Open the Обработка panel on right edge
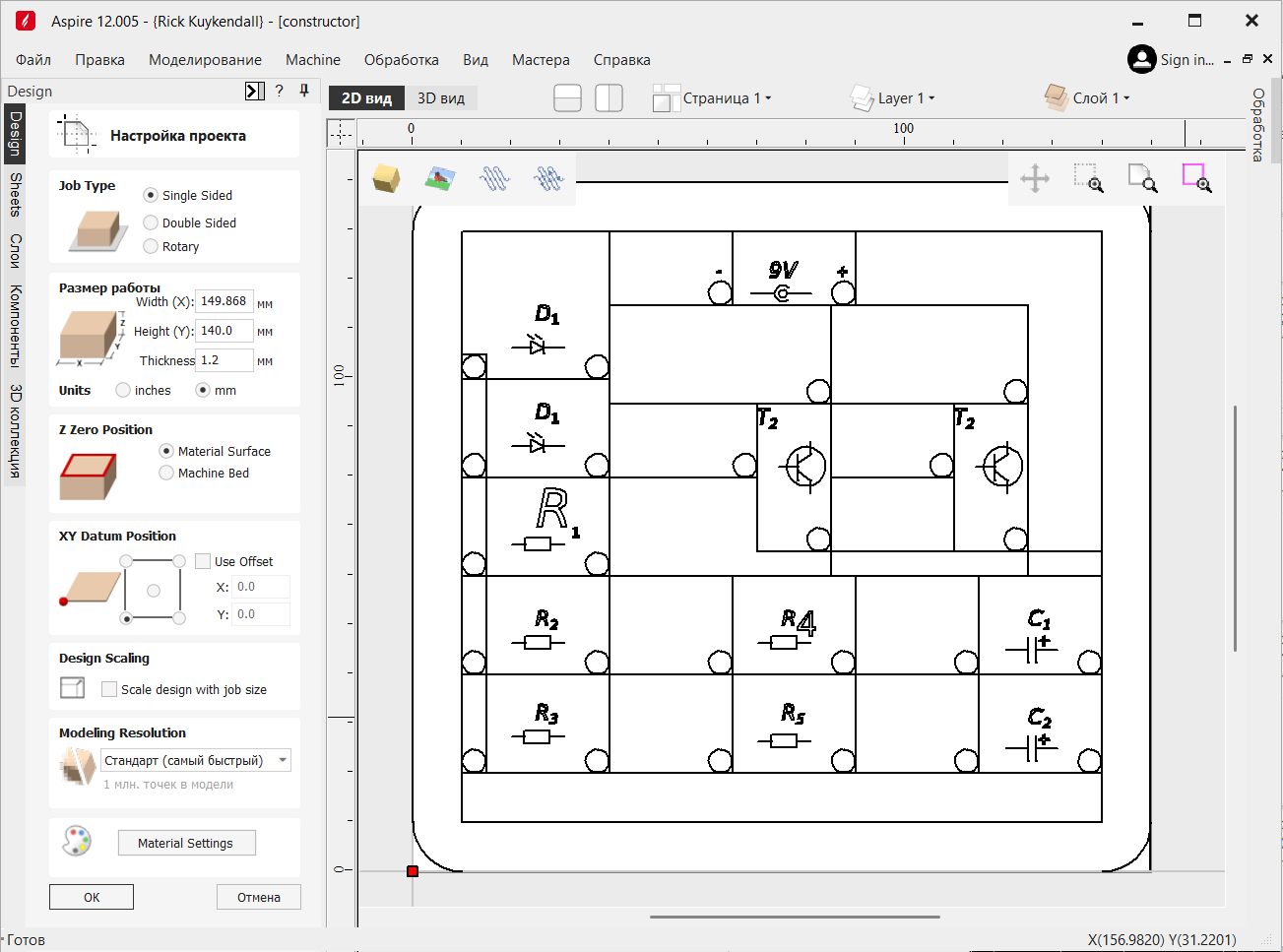 1257,125
